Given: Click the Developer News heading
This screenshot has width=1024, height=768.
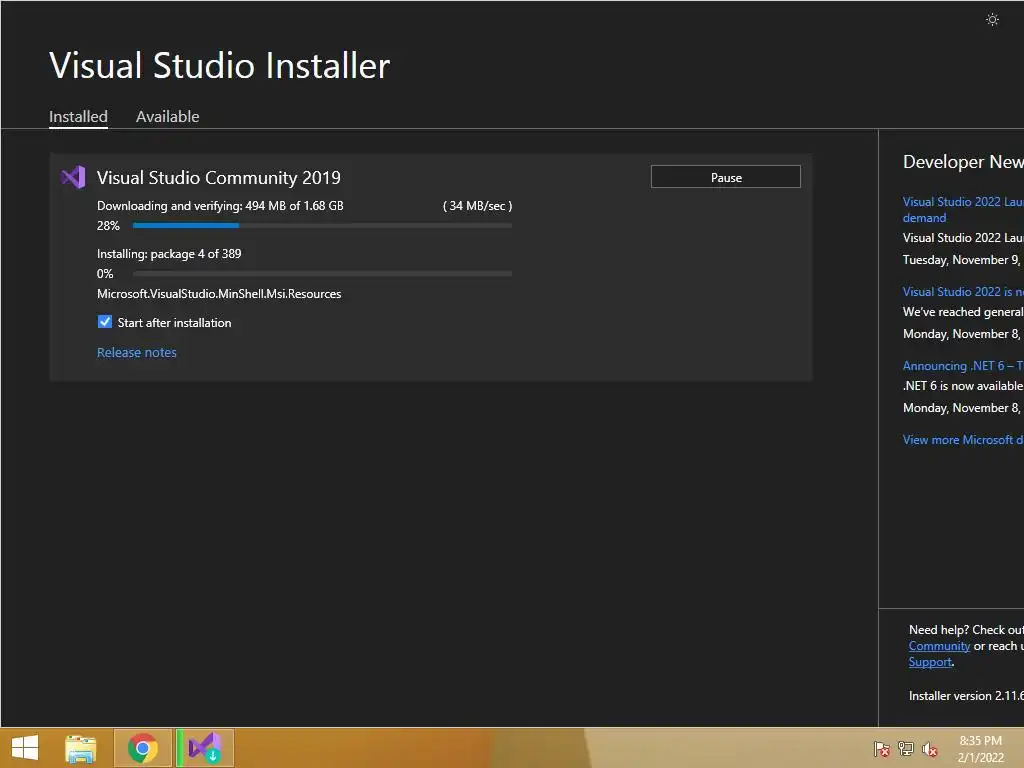Looking at the screenshot, I should point(963,161).
